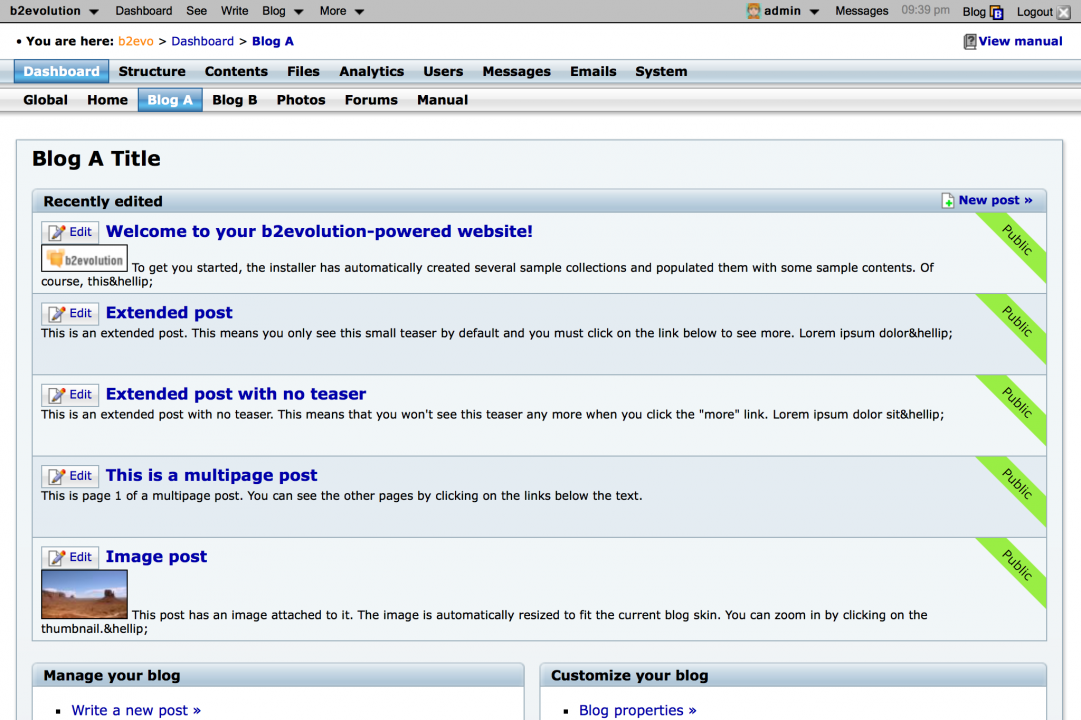Screen dimensions: 1081x720
Task: Select the Global sub-tab
Action: [x=46, y=100]
